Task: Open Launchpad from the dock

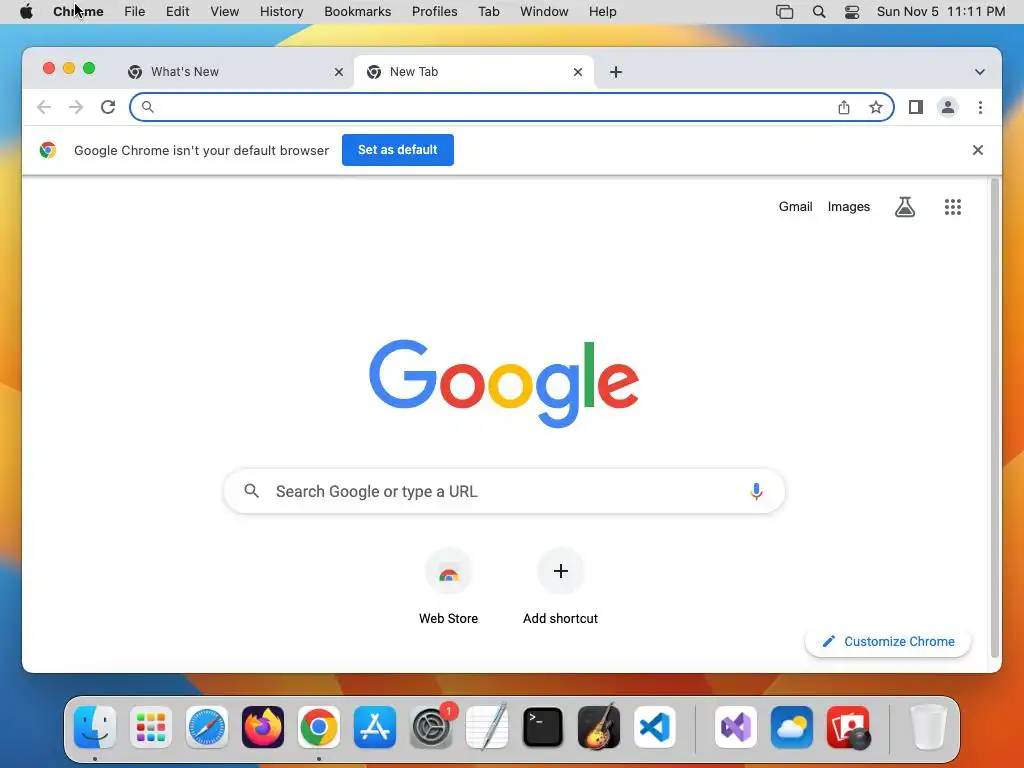Action: coord(151,727)
